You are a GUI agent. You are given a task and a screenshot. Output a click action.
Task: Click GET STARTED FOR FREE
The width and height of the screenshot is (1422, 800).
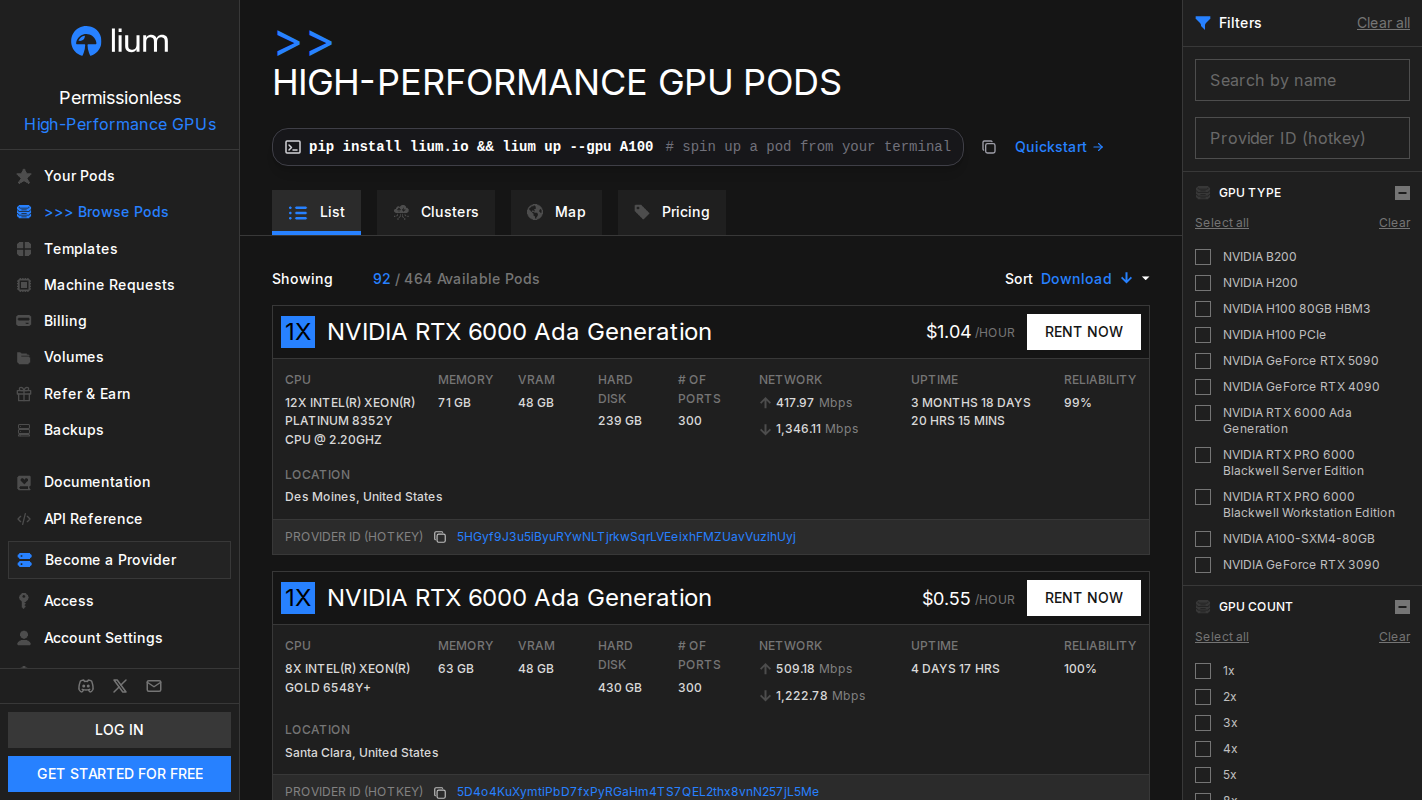(119, 774)
